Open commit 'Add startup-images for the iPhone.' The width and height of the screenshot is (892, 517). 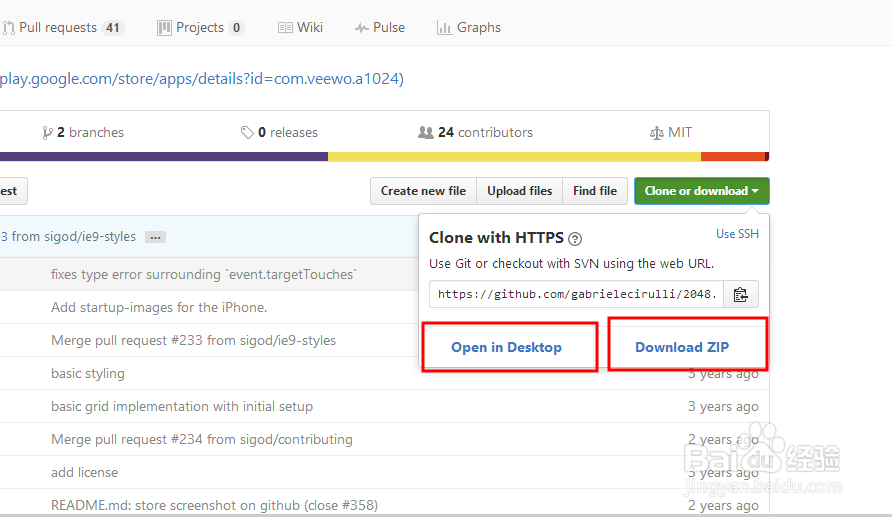coord(159,307)
